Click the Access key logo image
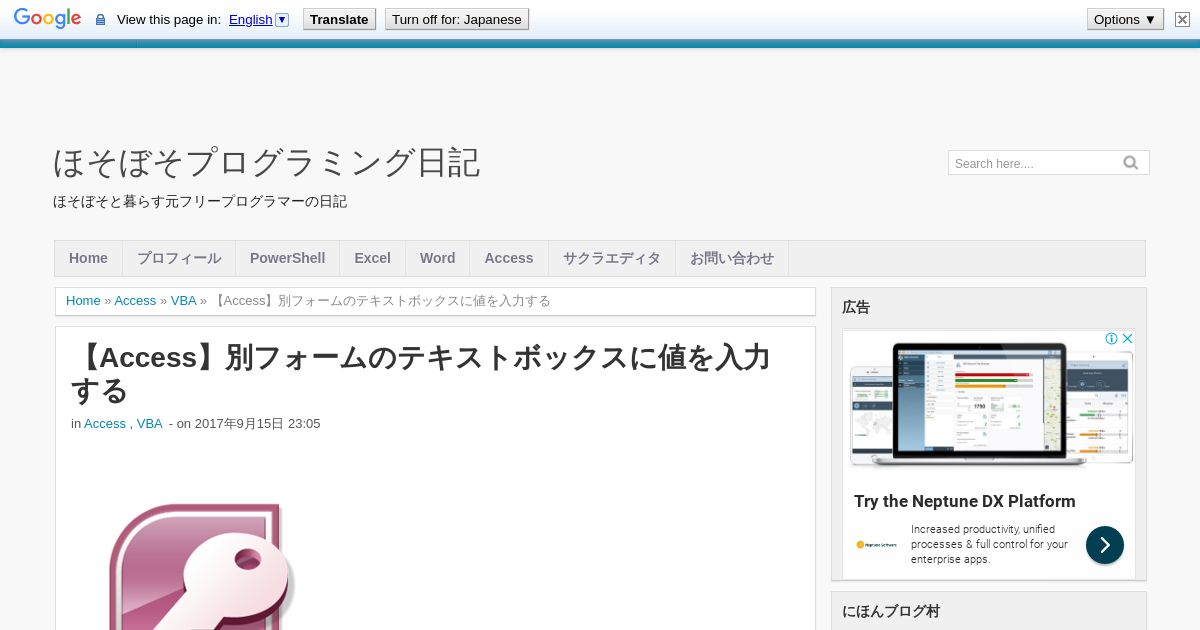Image resolution: width=1200 pixels, height=630 pixels. pyautogui.click(x=202, y=567)
